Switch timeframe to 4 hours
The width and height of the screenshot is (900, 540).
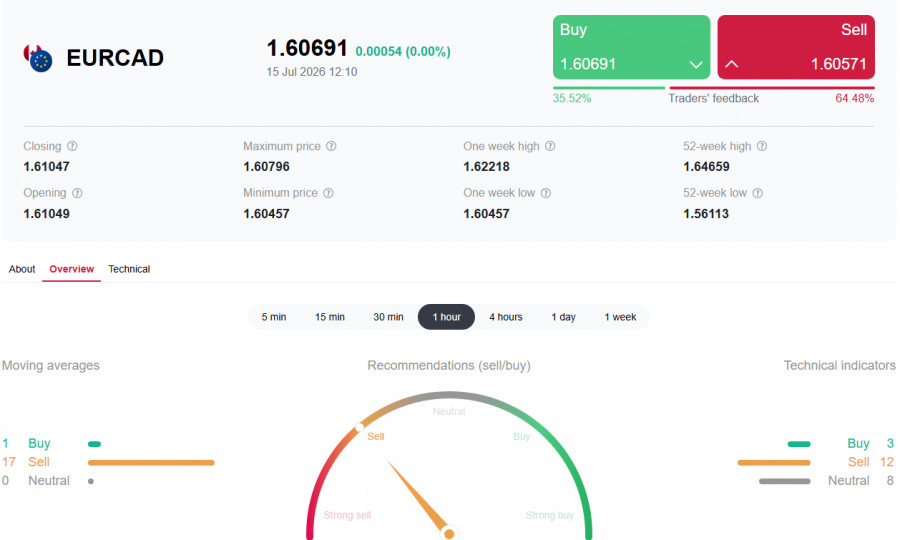click(x=506, y=317)
